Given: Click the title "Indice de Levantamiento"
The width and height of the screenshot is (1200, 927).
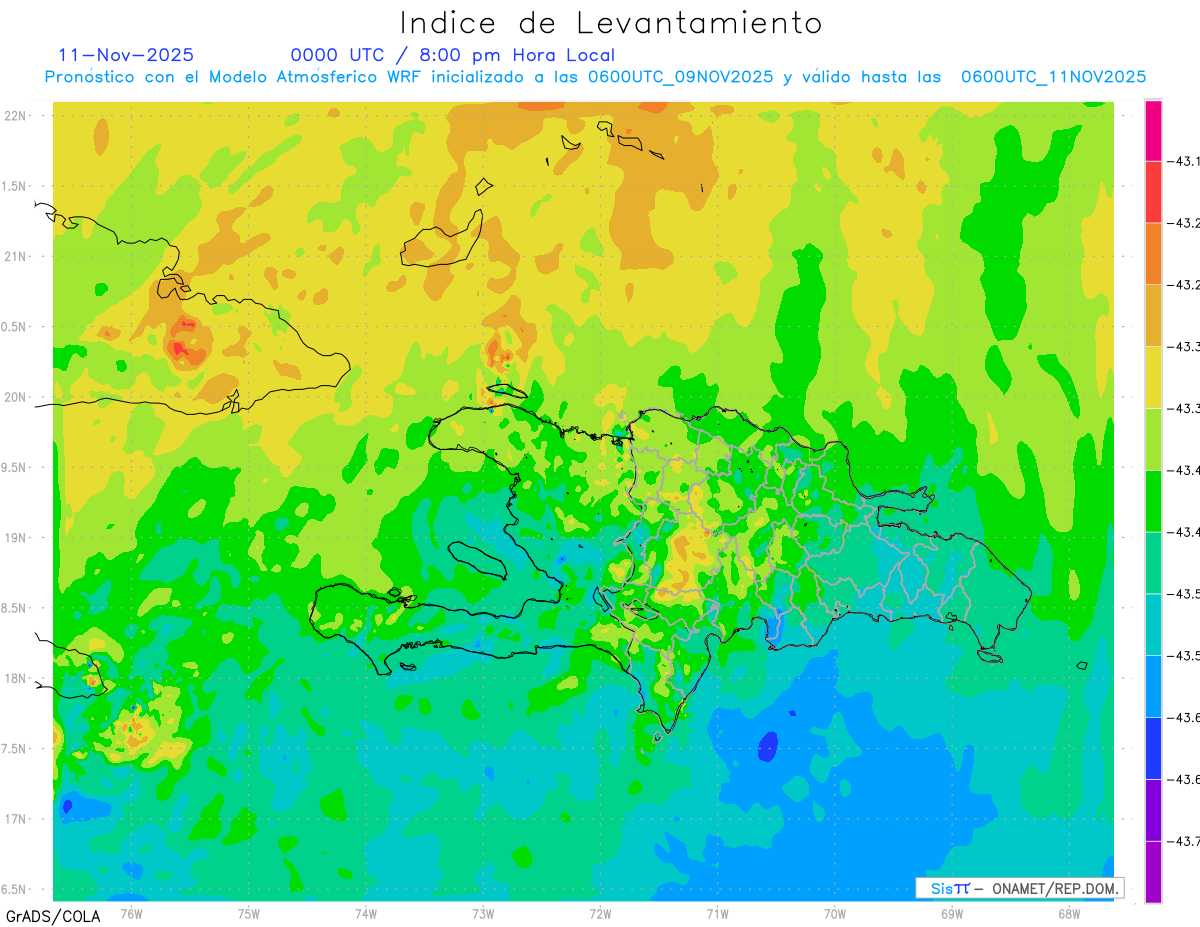Looking at the screenshot, I should (x=611, y=22).
